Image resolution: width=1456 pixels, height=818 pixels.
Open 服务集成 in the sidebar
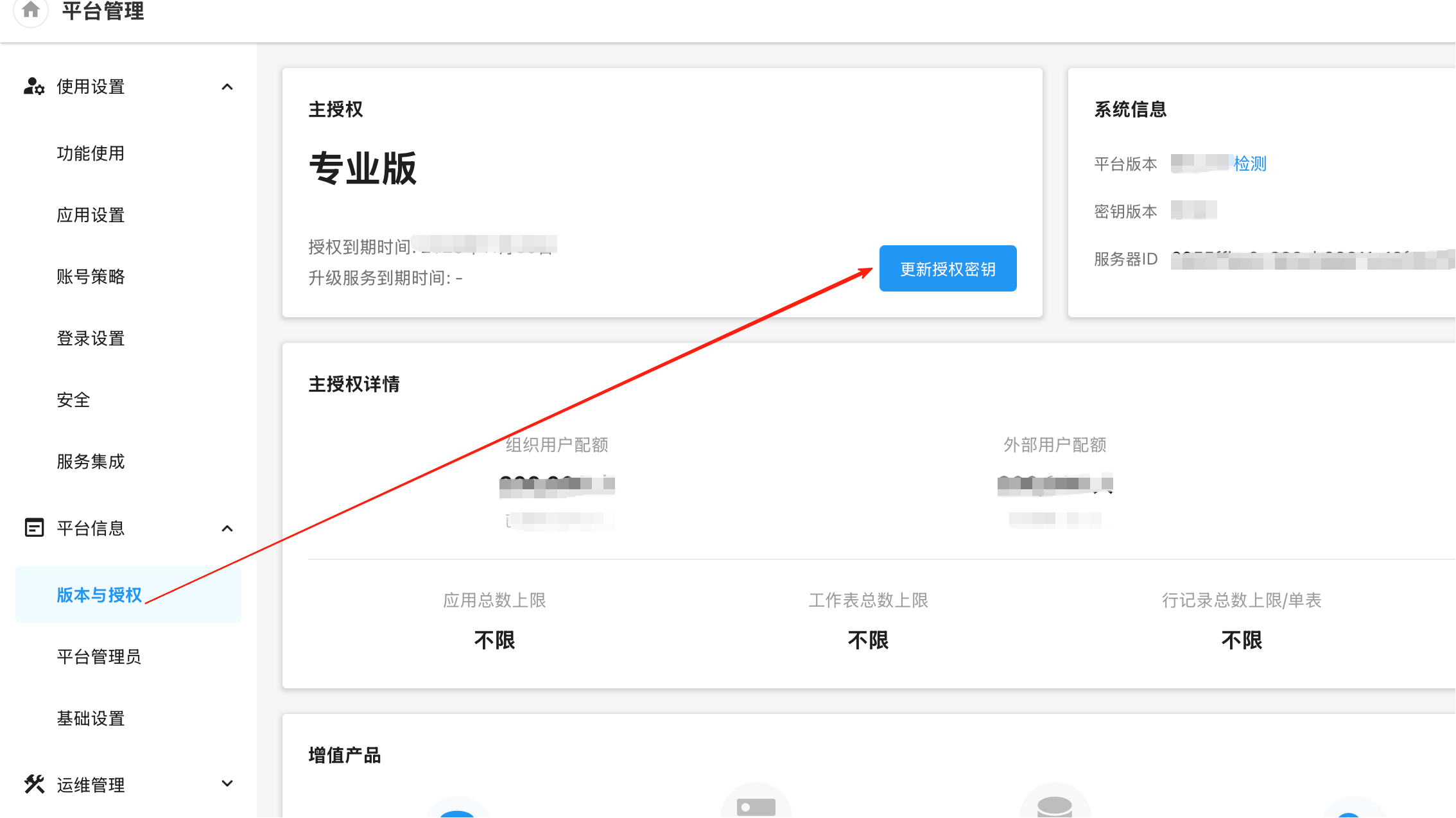[x=91, y=462]
